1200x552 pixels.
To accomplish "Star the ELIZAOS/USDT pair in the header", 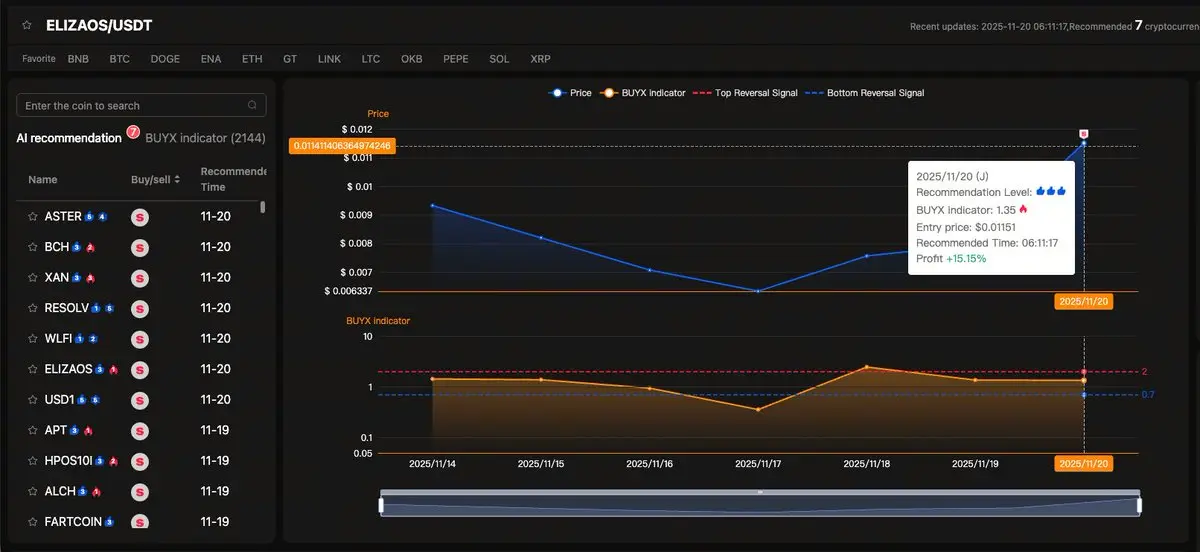I will tap(27, 25).
